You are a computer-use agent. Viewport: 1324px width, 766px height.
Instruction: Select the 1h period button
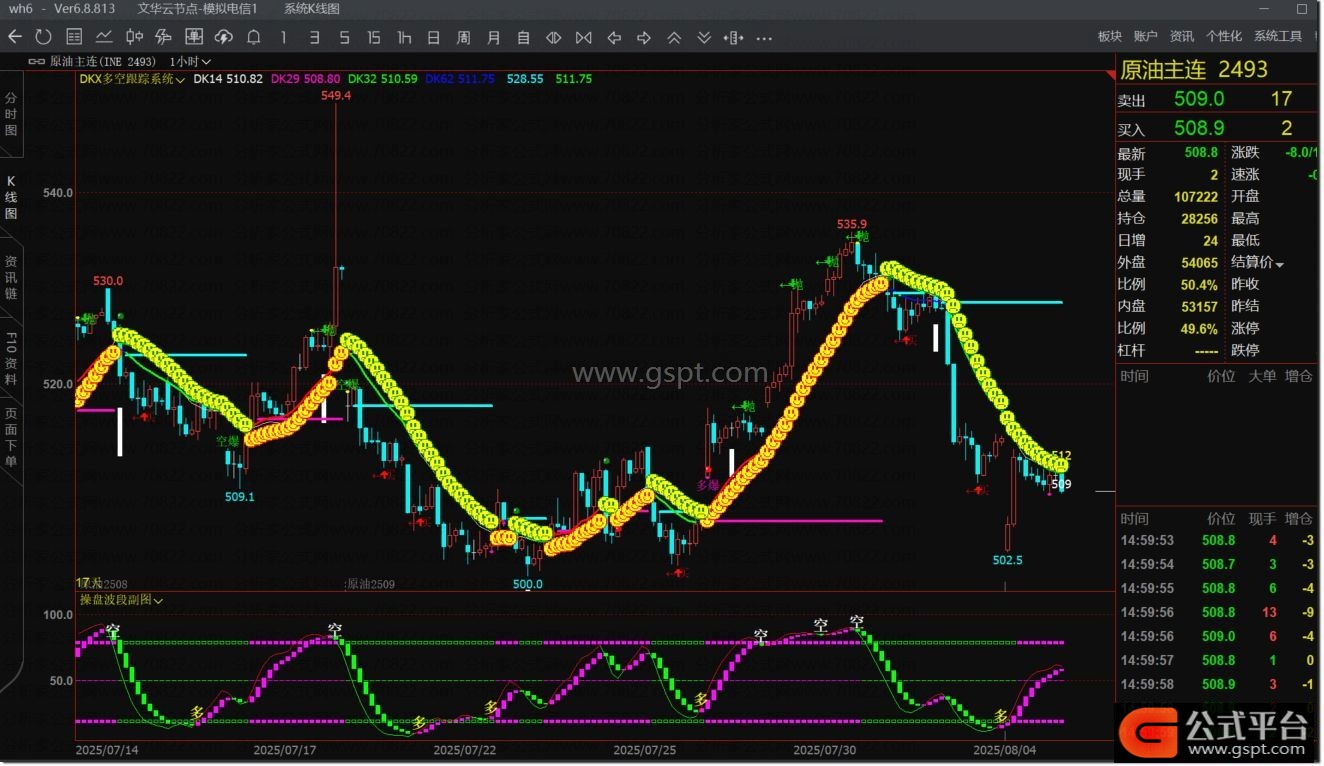[x=404, y=38]
